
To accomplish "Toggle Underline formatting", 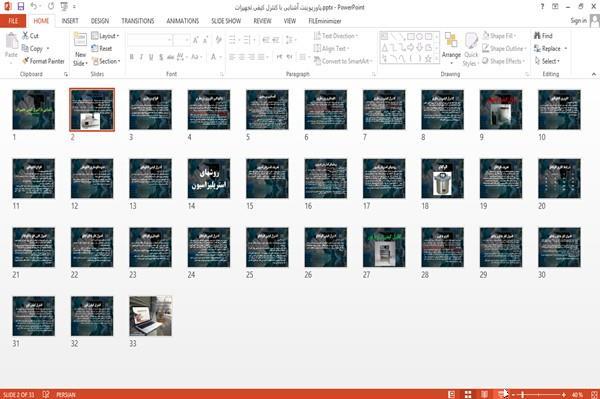I will point(151,57).
